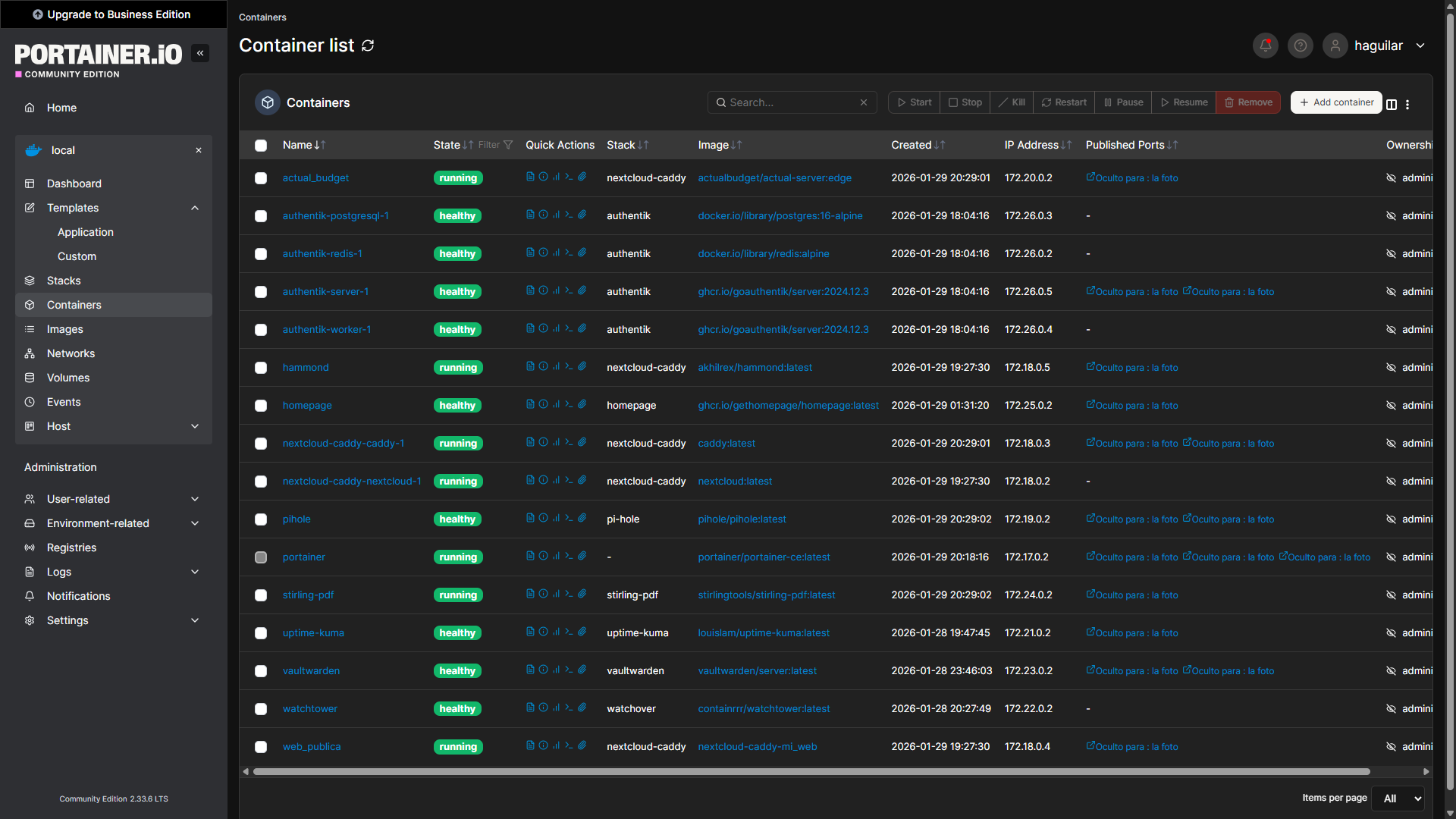Open the Items per page dropdown
Image resolution: width=1456 pixels, height=819 pixels.
point(1398,799)
